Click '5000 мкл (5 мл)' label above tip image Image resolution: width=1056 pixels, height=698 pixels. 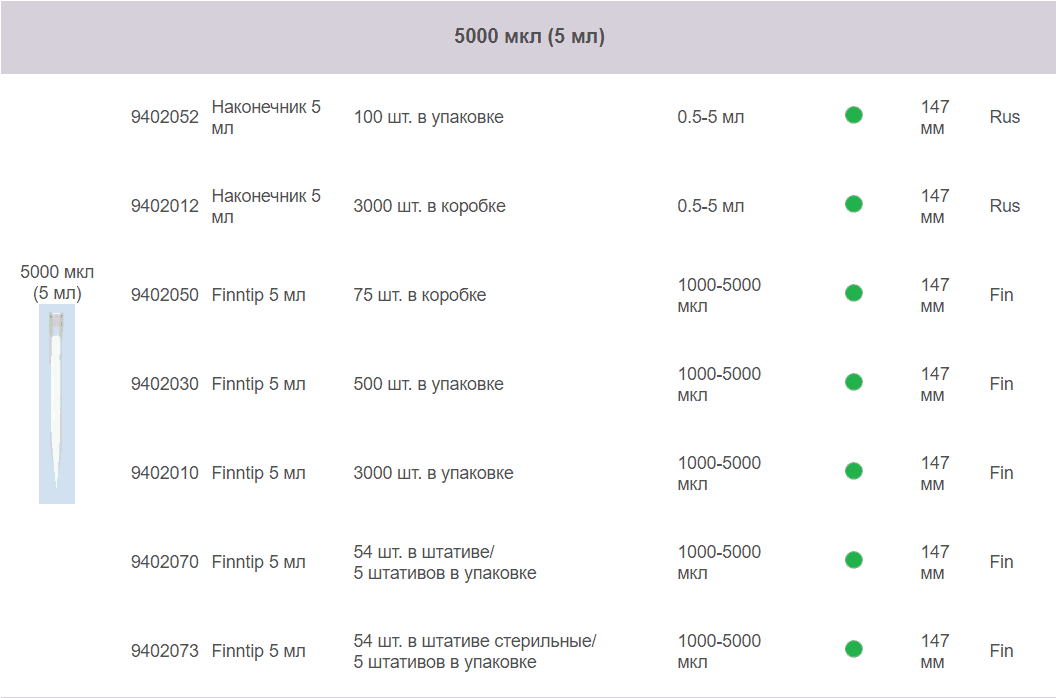coord(57,282)
